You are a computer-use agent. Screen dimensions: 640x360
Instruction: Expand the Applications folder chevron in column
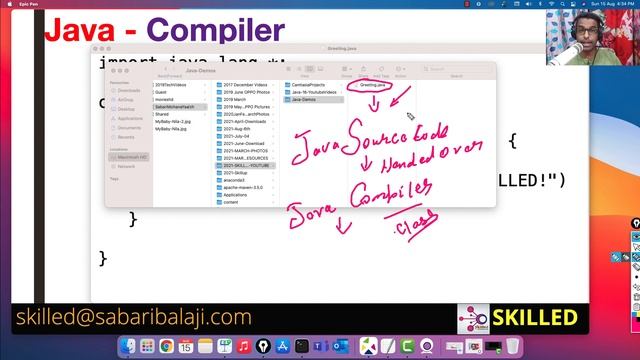pyautogui.click(x=273, y=195)
